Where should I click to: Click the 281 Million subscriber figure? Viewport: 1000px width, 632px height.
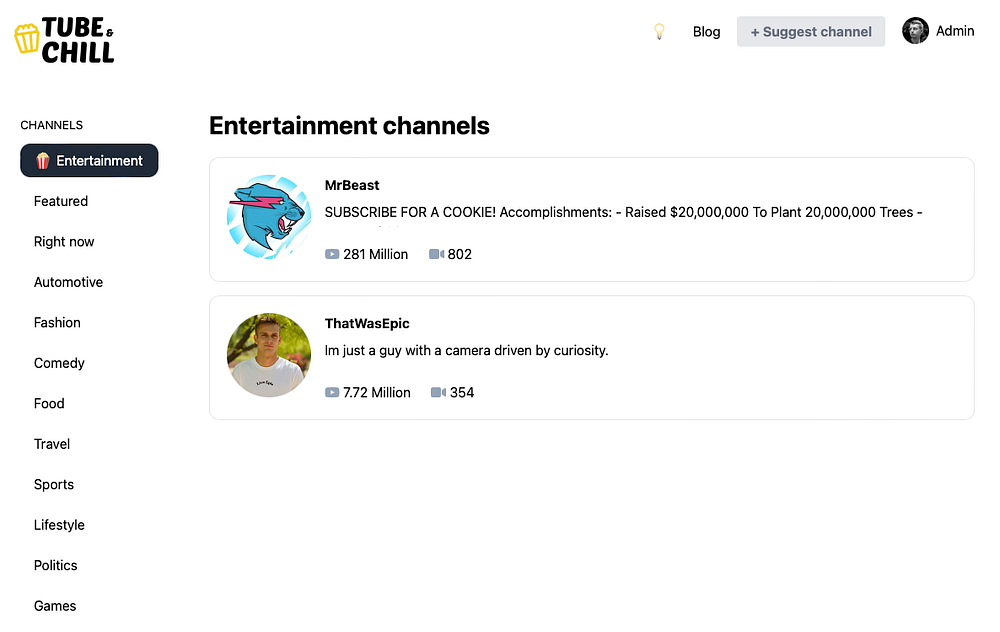[x=375, y=254]
